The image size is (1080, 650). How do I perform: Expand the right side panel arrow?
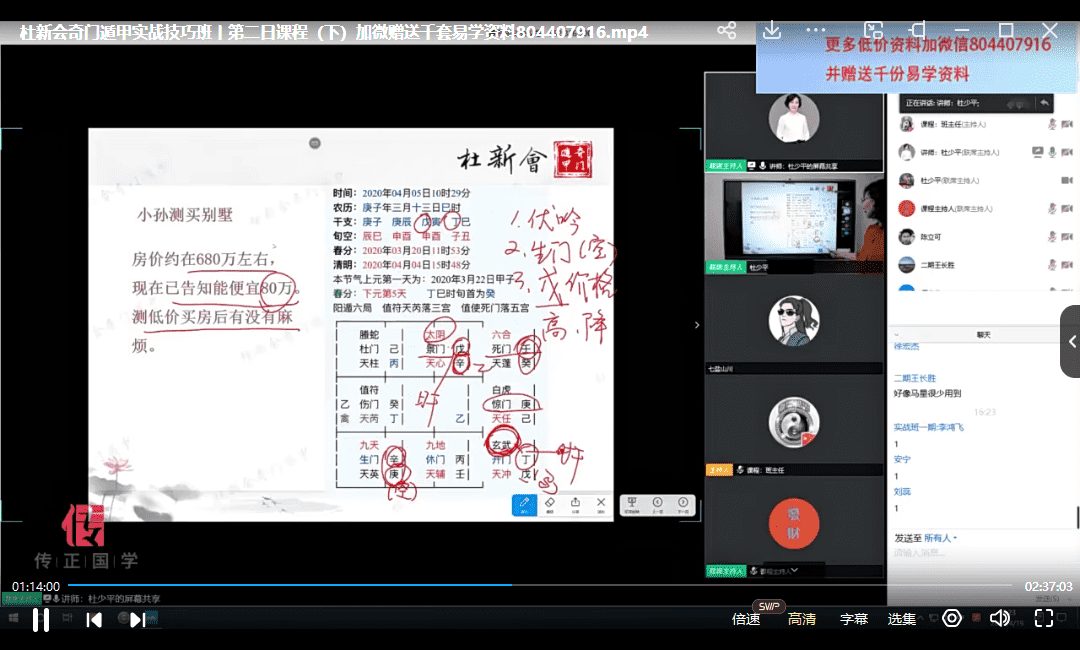coord(1071,341)
